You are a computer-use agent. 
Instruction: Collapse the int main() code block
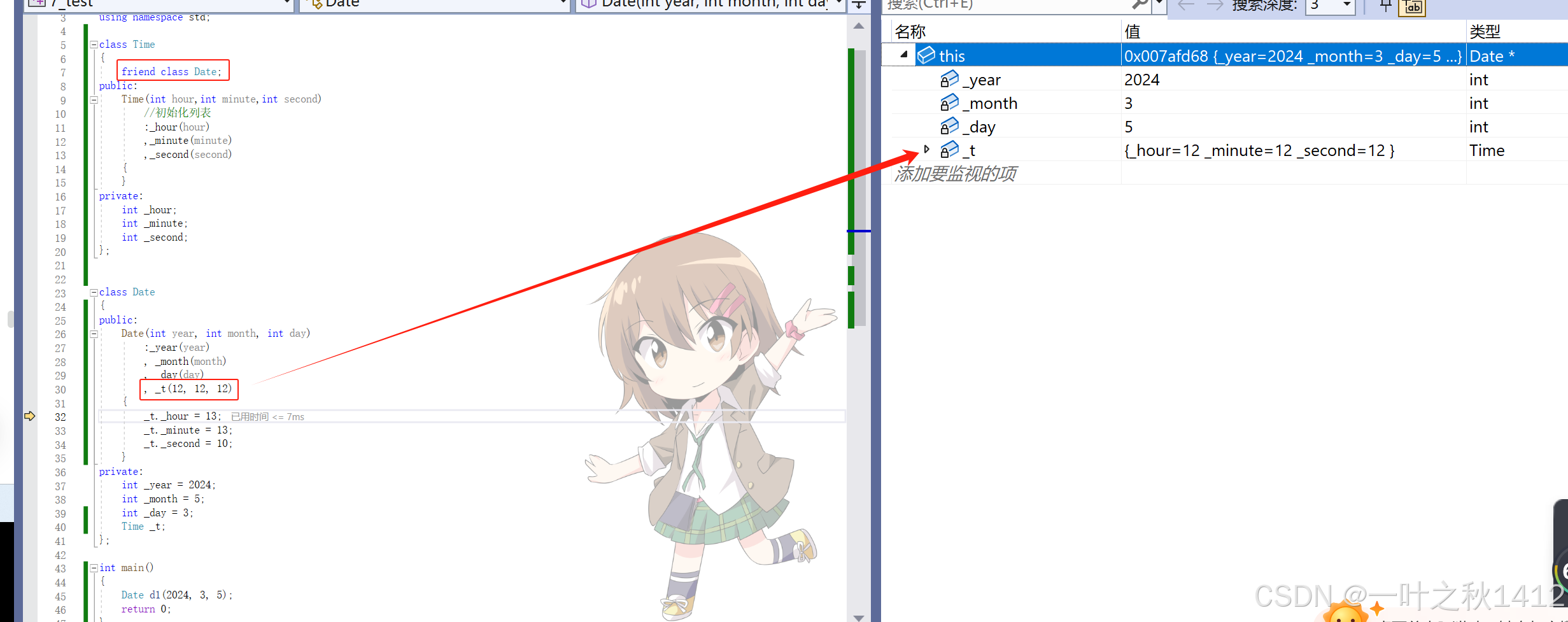point(94,568)
